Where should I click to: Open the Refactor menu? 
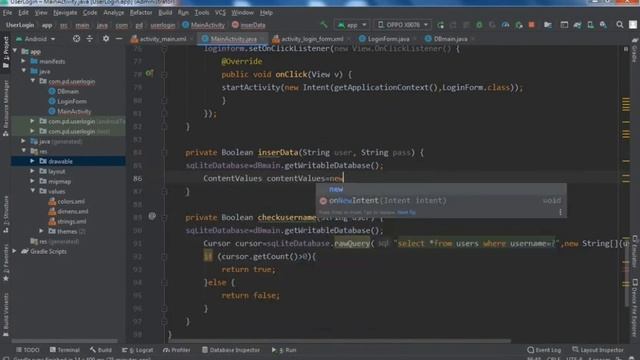141,13
